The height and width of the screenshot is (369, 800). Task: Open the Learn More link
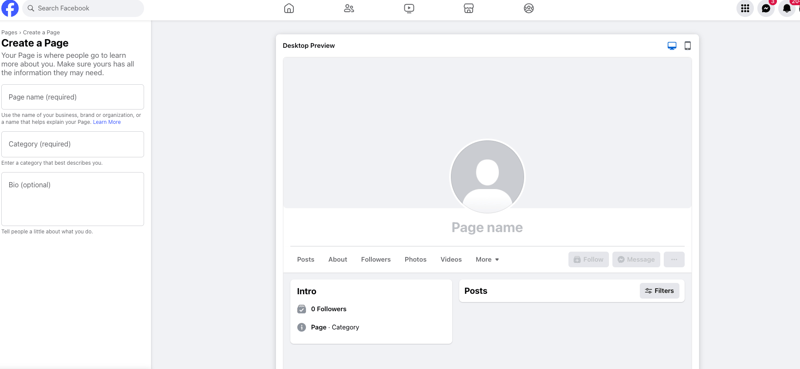click(107, 122)
